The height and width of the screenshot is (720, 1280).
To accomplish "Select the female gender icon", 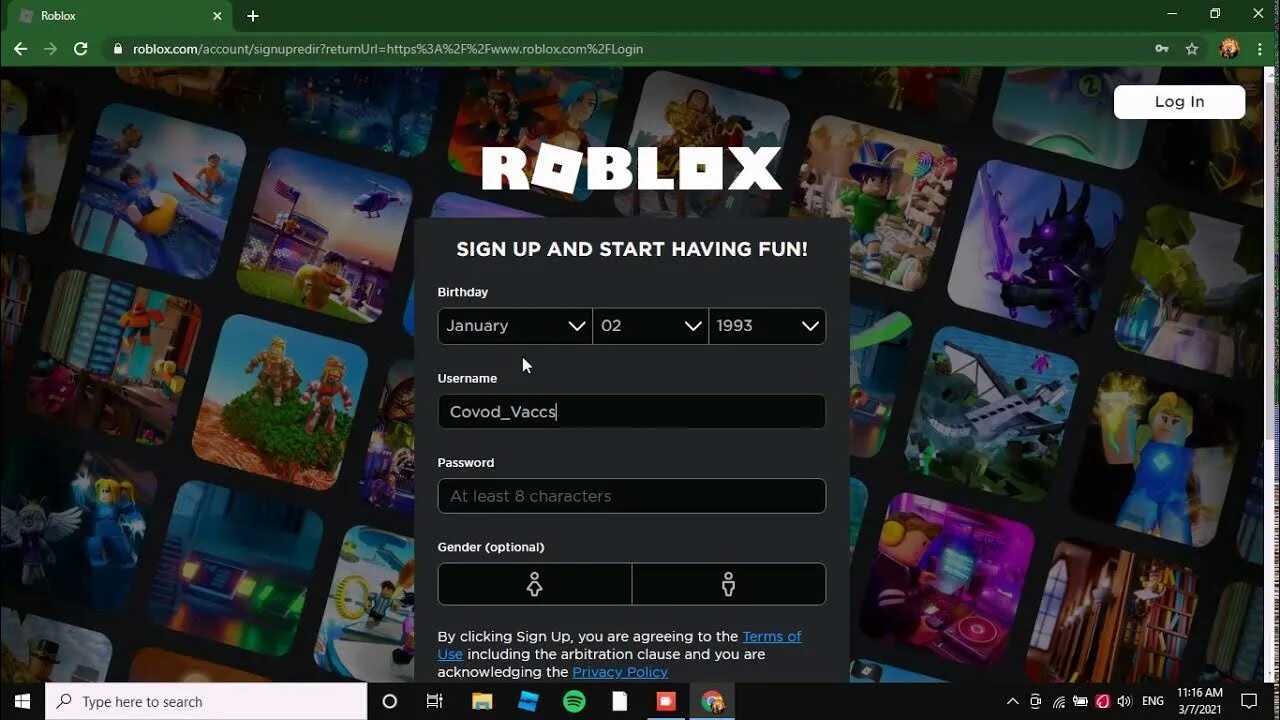I will point(535,584).
